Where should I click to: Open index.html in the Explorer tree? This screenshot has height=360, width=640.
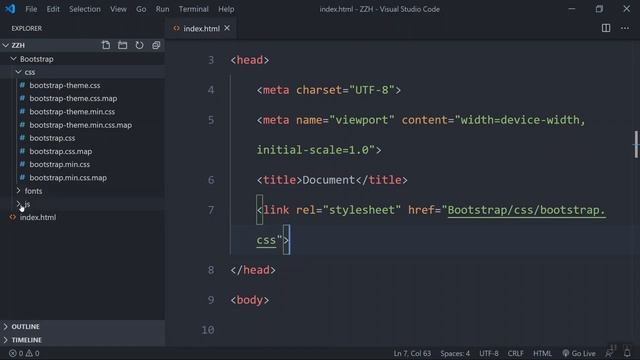pyautogui.click(x=38, y=217)
